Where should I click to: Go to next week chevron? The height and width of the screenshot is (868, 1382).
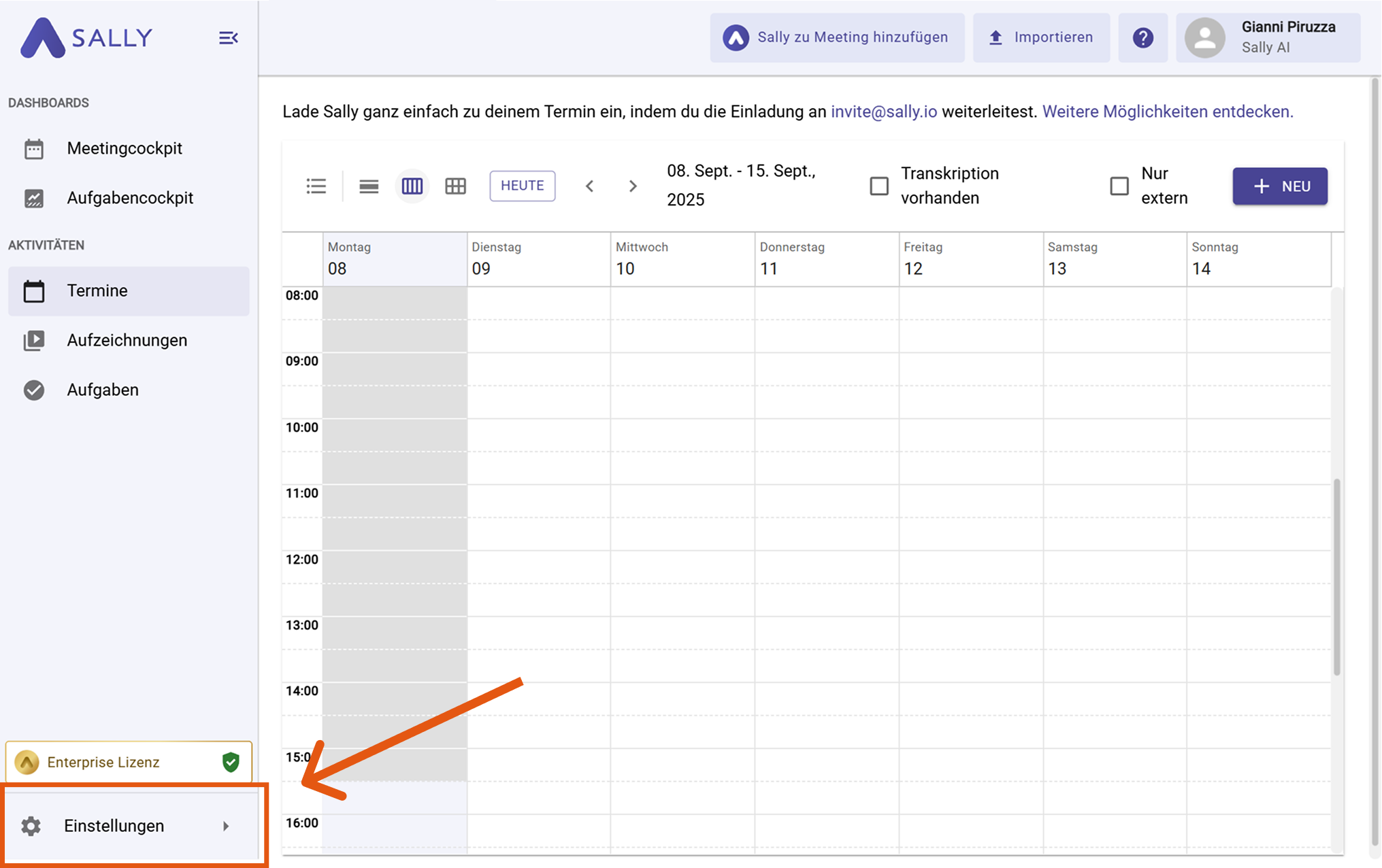[x=633, y=186]
